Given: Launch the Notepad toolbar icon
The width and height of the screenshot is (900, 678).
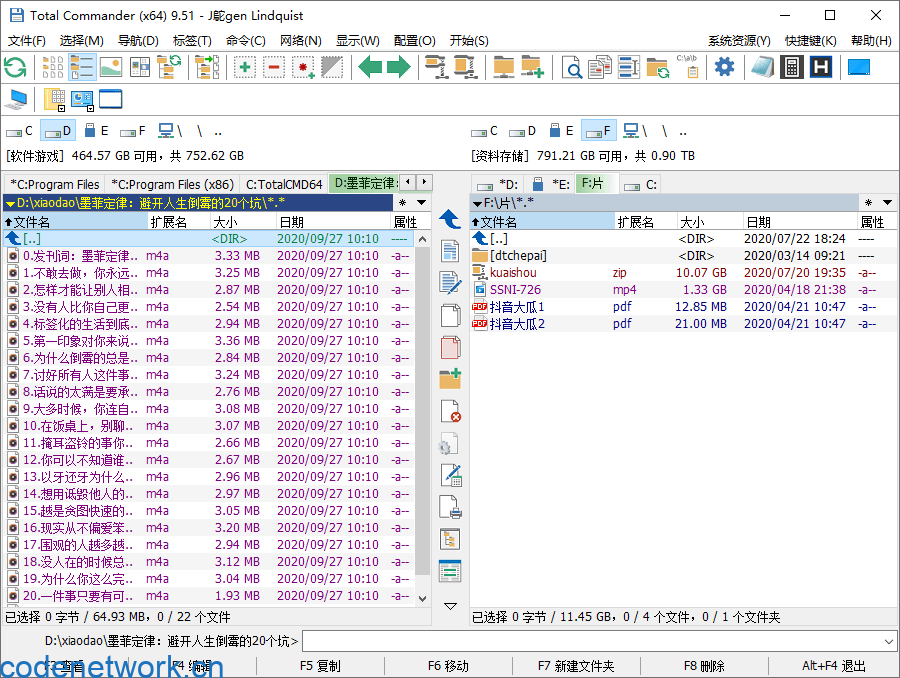Looking at the screenshot, I should click(763, 67).
